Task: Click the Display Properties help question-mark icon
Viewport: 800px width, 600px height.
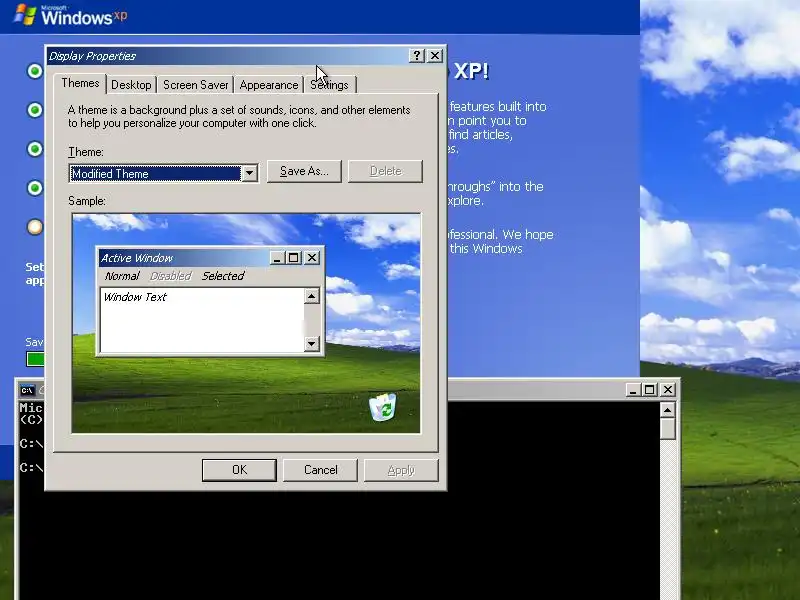Action: click(x=416, y=56)
